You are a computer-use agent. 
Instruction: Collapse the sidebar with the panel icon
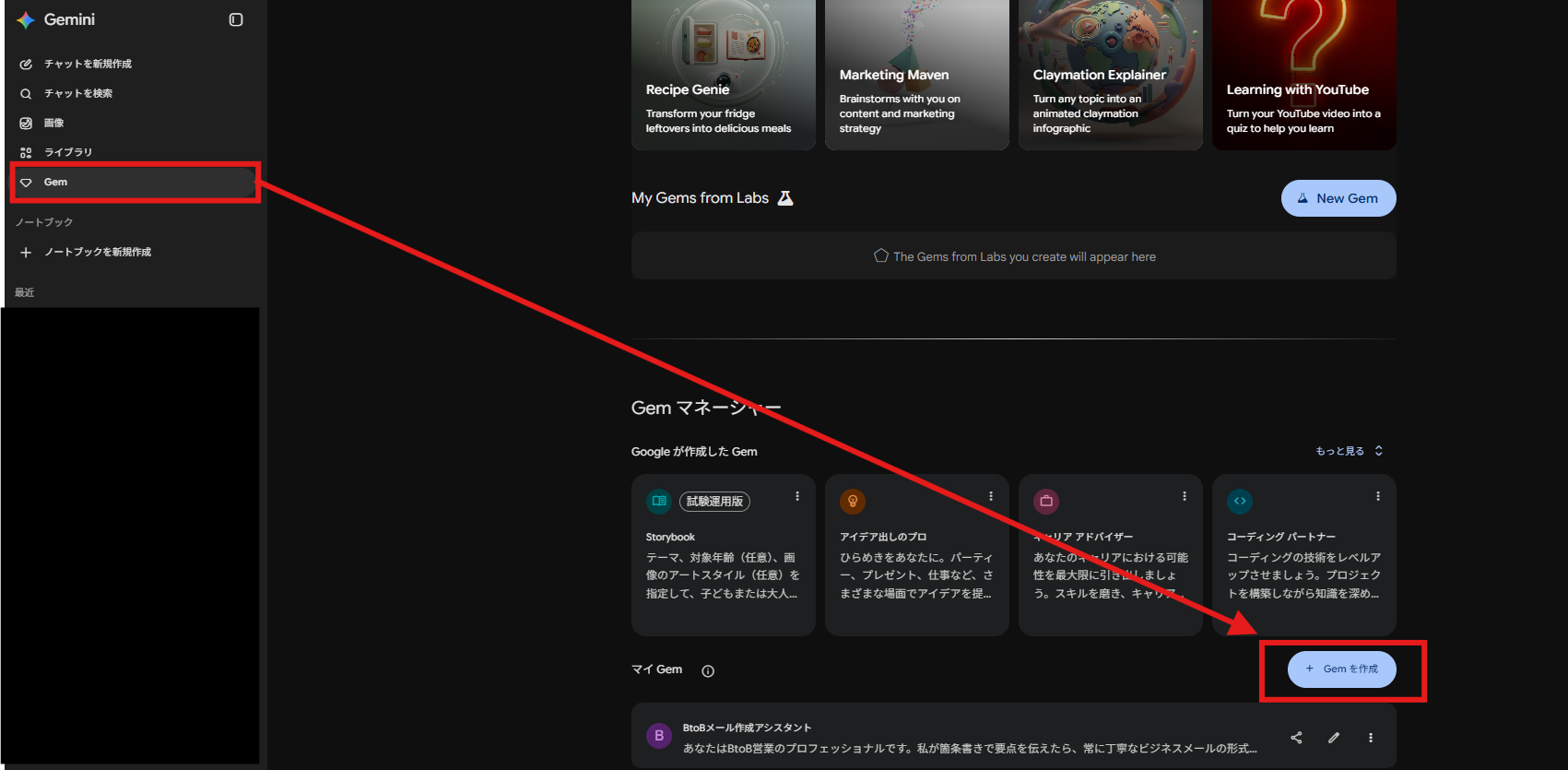pos(236,19)
